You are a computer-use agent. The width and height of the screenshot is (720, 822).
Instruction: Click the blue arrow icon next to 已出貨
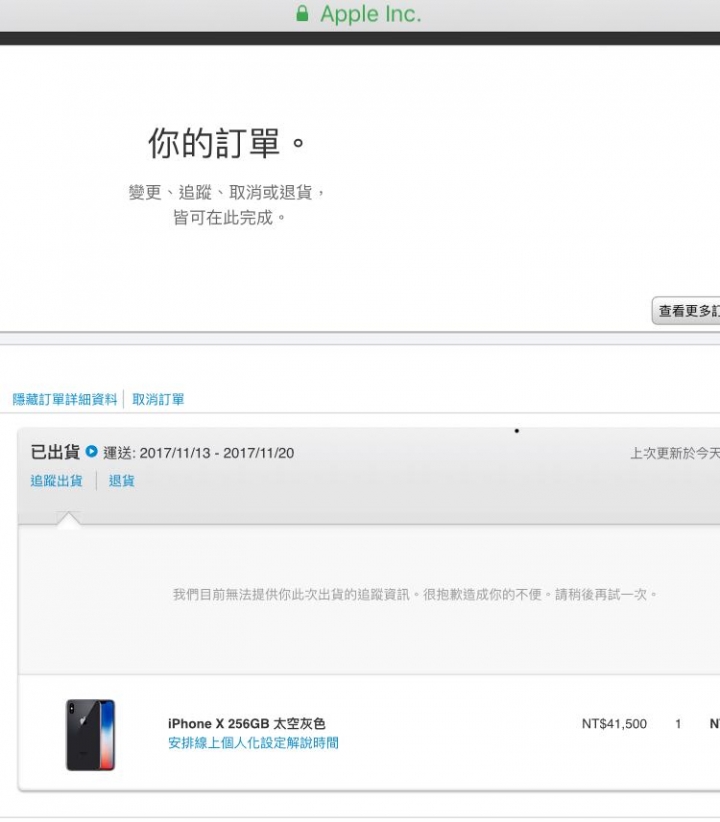[x=91, y=451]
